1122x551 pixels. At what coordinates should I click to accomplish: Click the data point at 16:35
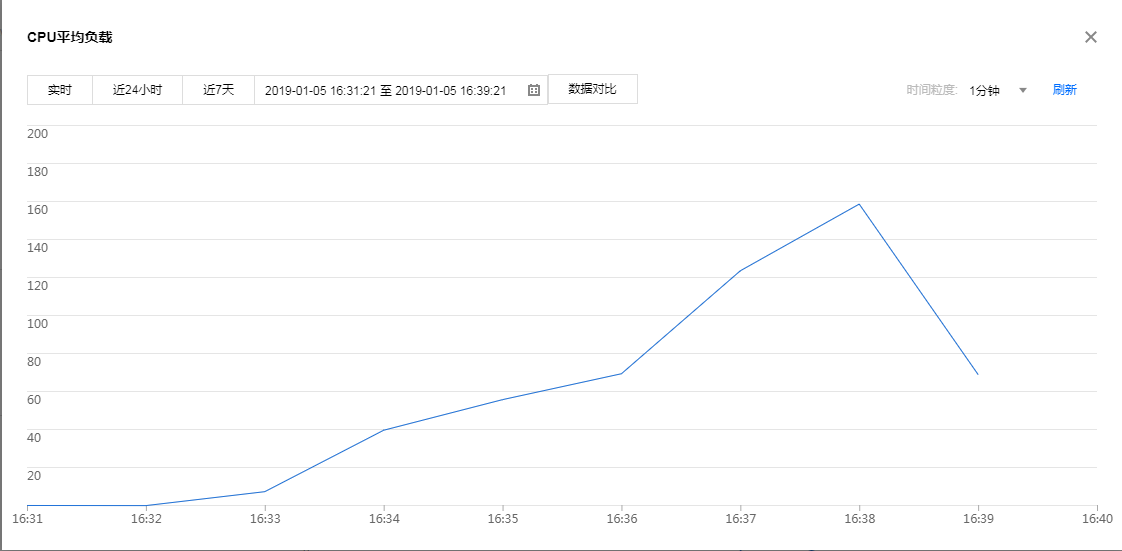coord(502,400)
